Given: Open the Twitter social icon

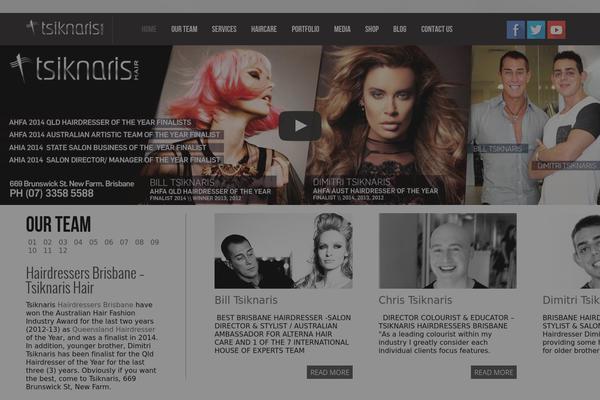Looking at the screenshot, I should pos(536,29).
